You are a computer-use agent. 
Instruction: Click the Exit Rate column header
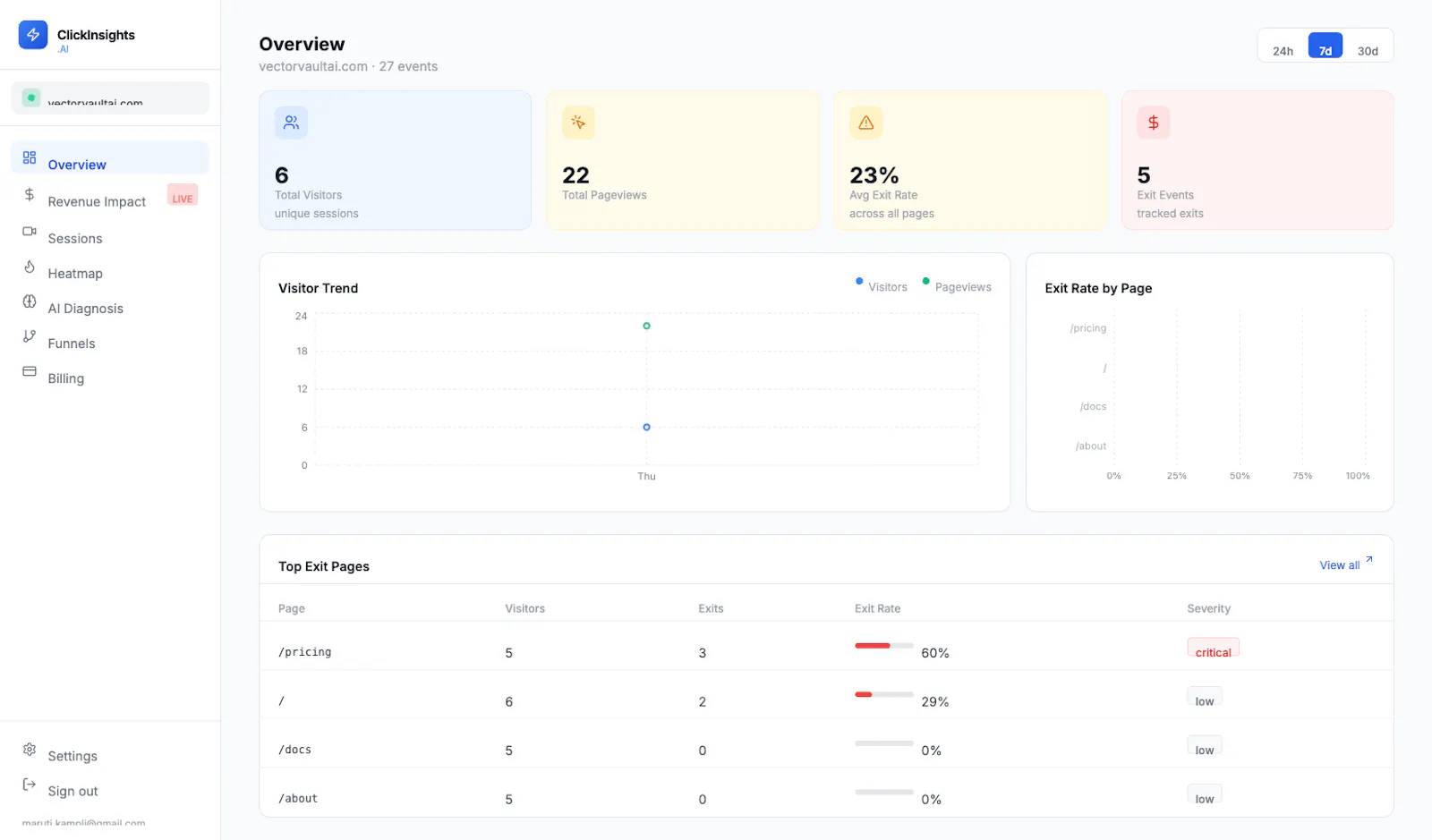[877, 608]
